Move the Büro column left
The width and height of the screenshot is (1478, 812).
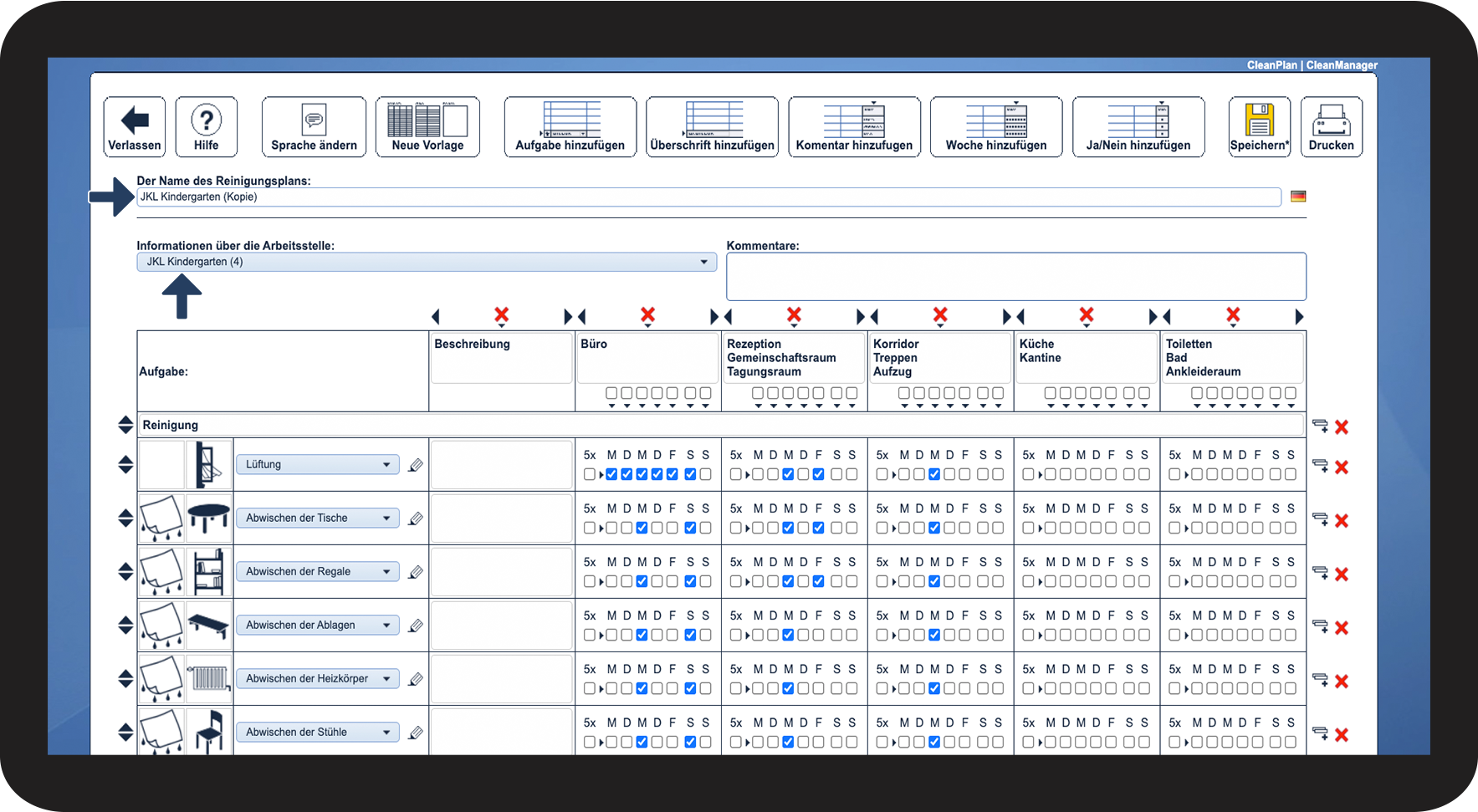coord(582,317)
